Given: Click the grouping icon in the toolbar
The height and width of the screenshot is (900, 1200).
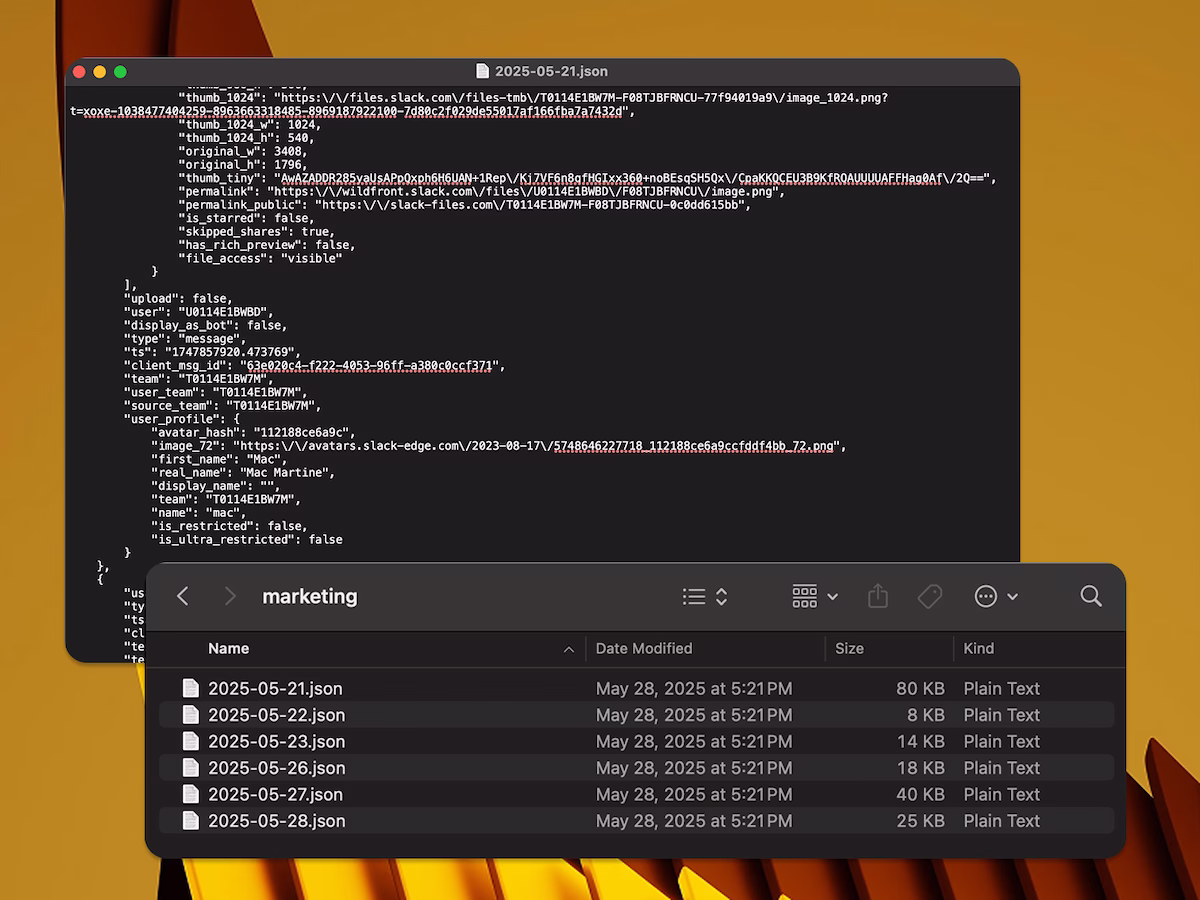Looking at the screenshot, I should (x=805, y=596).
